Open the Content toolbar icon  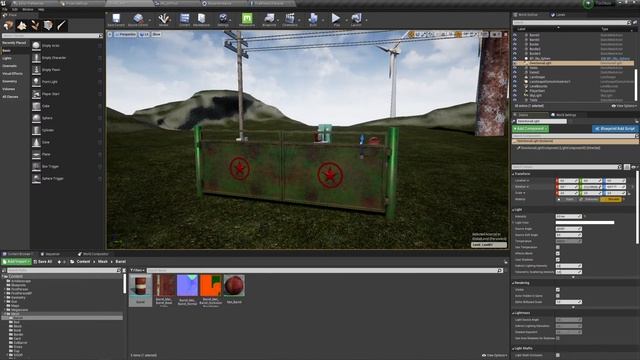[184, 19]
